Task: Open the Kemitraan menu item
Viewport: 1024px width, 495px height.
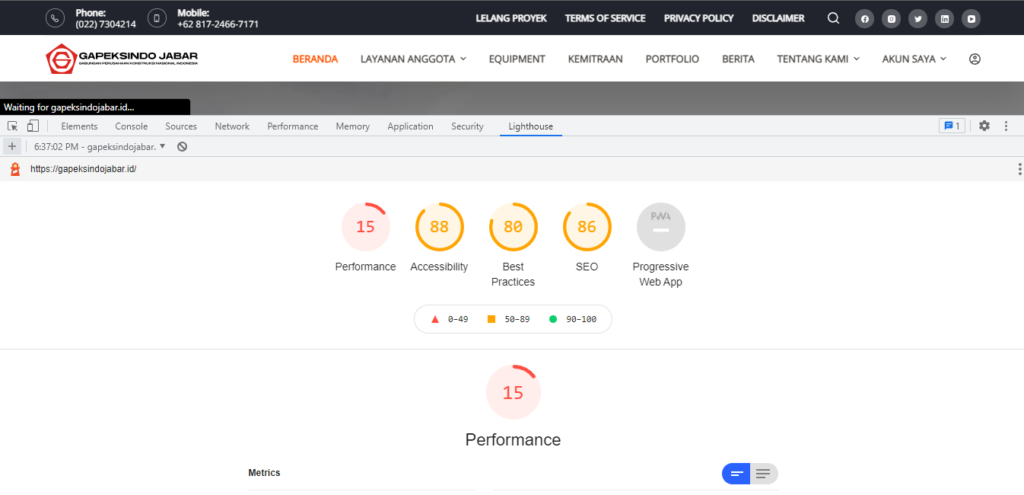Action: (595, 59)
